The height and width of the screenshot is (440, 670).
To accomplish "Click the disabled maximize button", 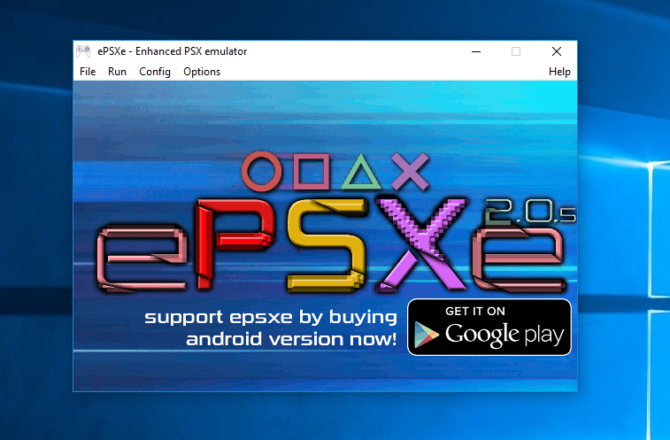I will (516, 52).
